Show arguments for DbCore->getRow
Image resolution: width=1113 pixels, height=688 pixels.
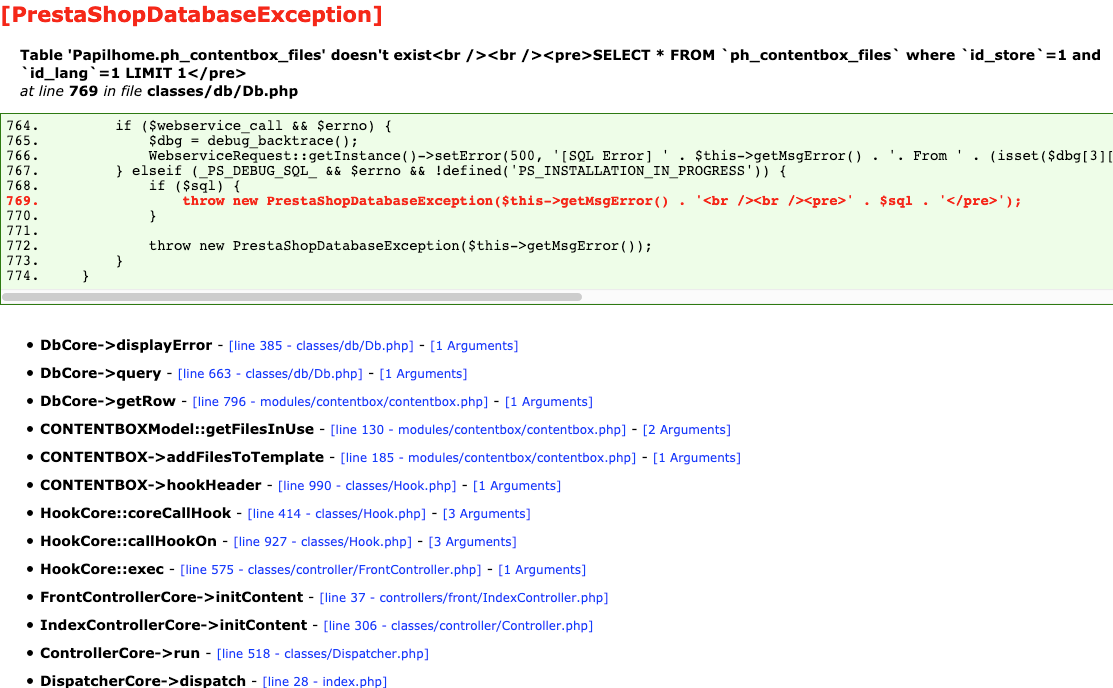click(549, 402)
